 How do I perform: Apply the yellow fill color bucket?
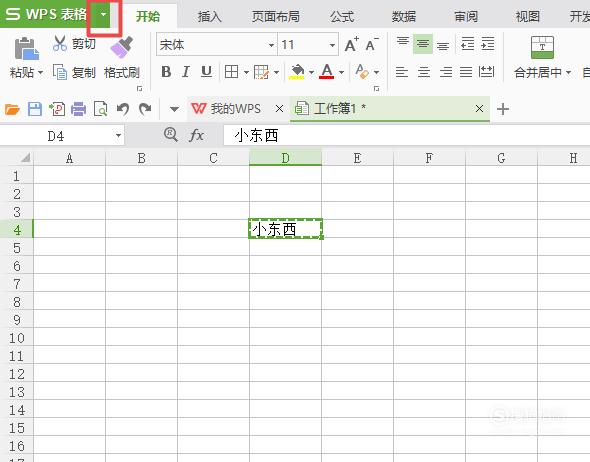click(297, 72)
